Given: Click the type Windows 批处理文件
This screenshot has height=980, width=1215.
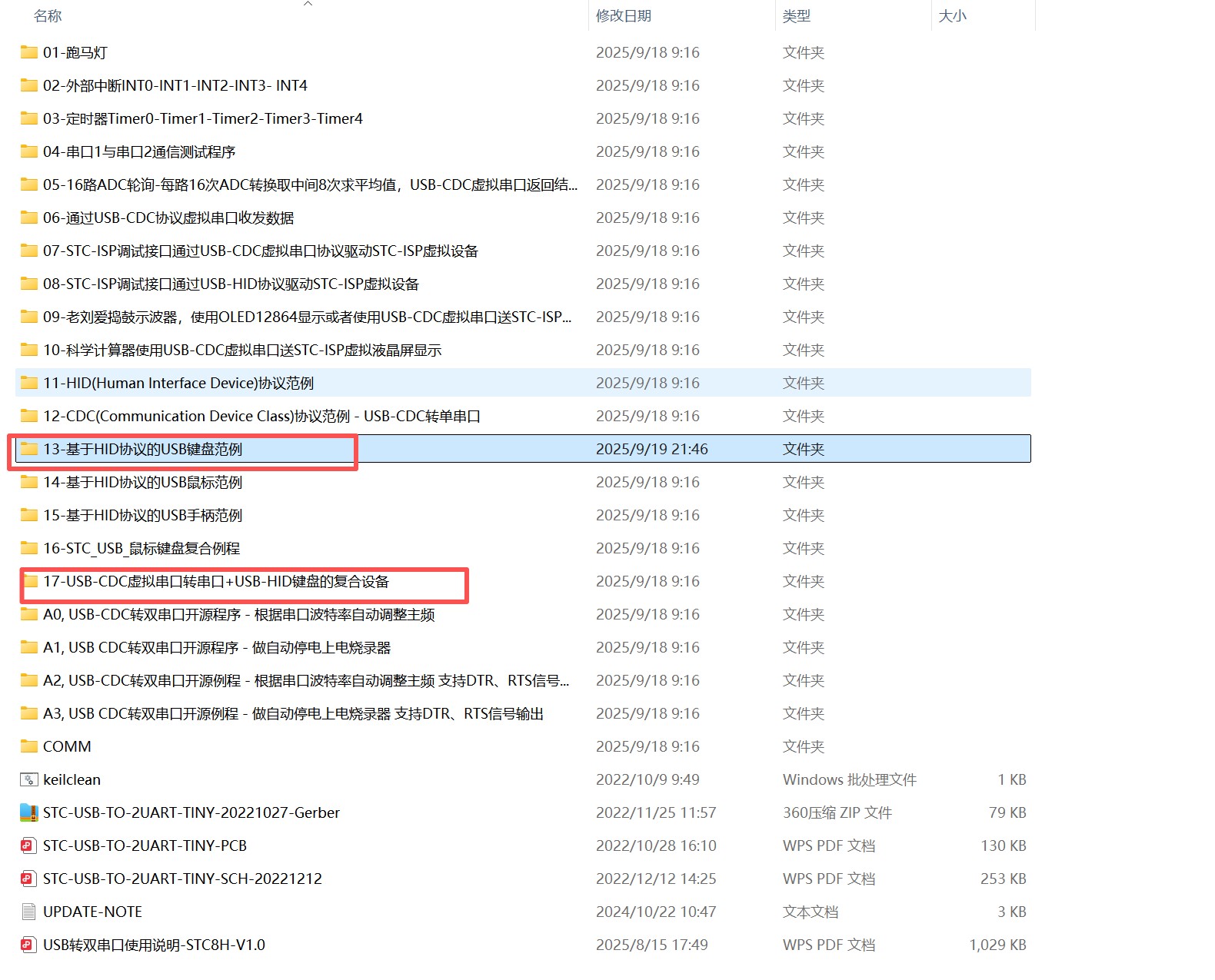Looking at the screenshot, I should 850,779.
